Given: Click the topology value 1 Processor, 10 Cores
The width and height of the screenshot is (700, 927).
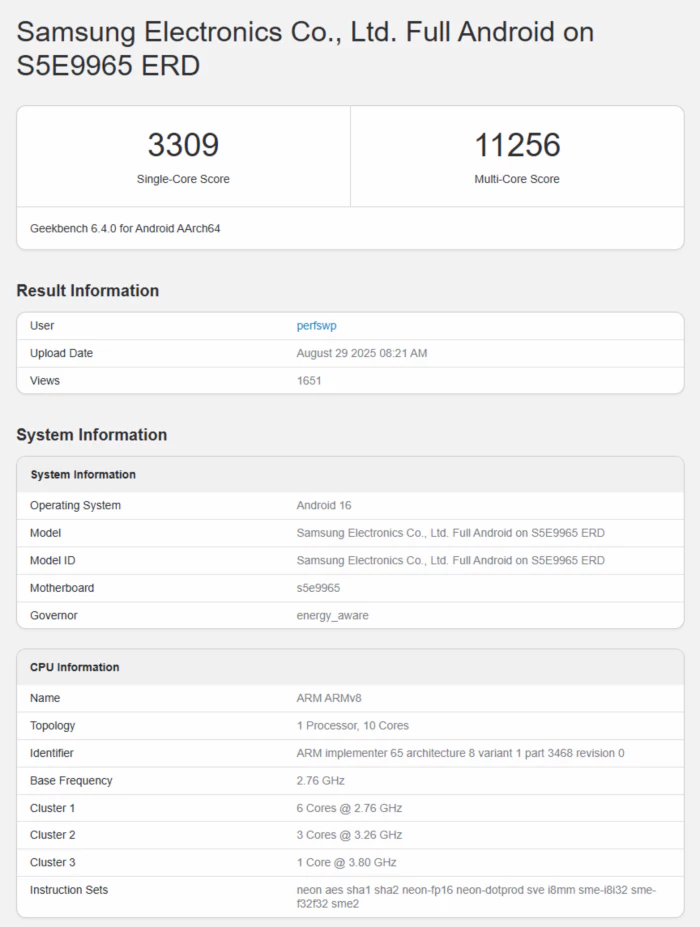Looking at the screenshot, I should pyautogui.click(x=352, y=725).
